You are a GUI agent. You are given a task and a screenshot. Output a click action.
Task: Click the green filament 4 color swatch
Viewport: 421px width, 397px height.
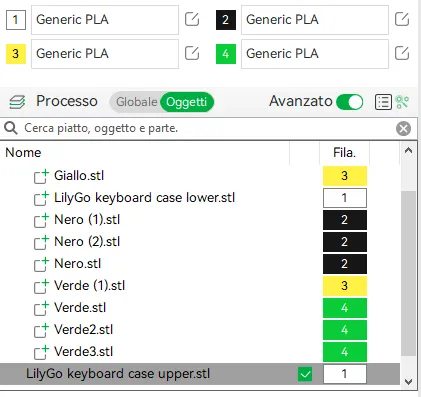click(x=226, y=54)
